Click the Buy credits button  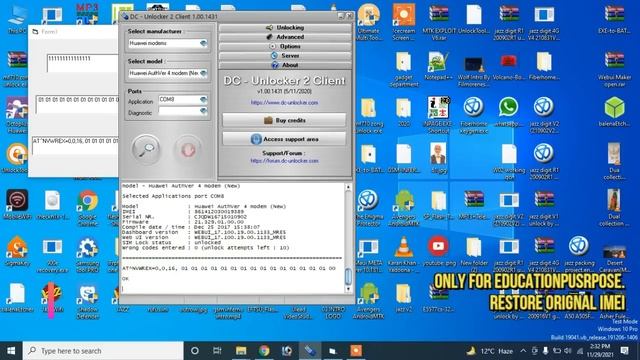tap(284, 120)
